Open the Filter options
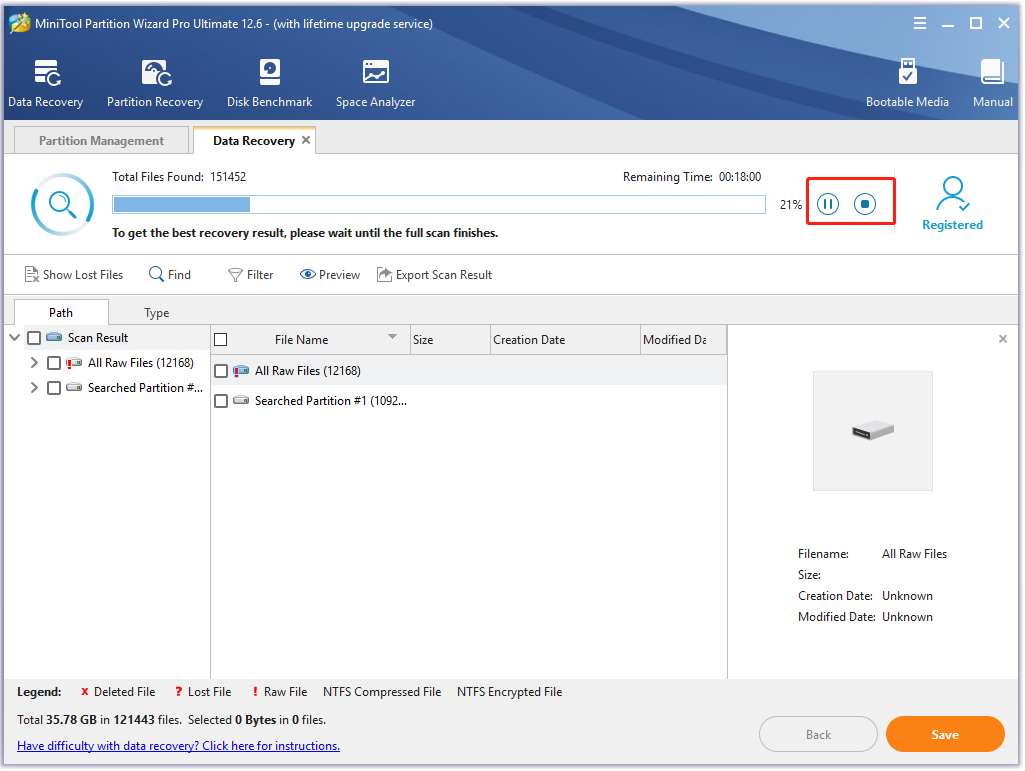 250,275
